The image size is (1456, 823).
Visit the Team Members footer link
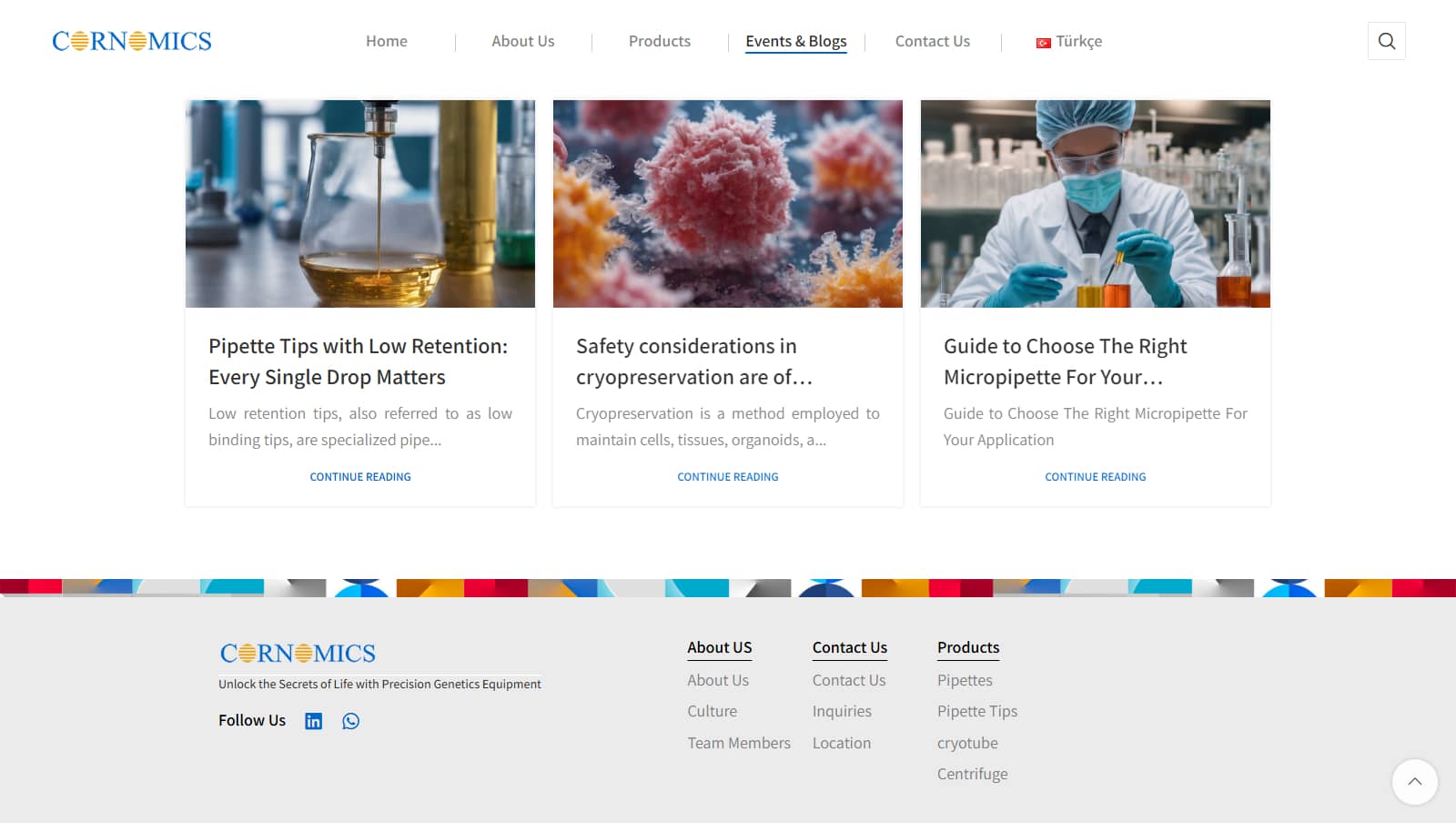(x=739, y=743)
